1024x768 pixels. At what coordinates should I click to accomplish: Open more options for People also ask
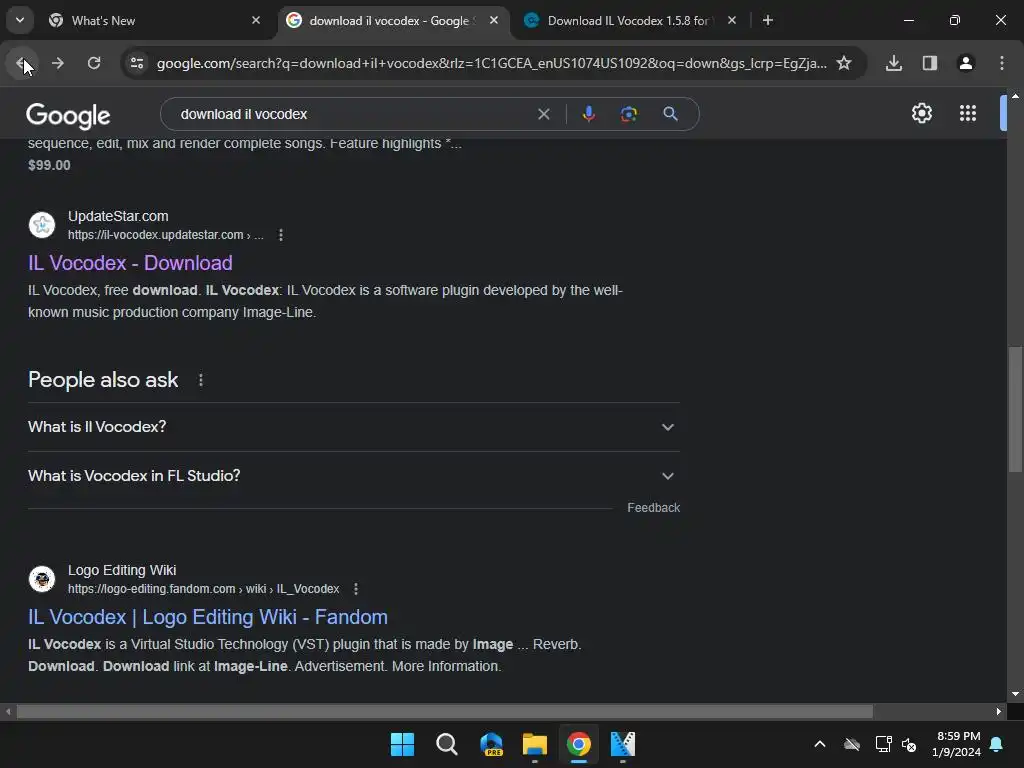200,380
